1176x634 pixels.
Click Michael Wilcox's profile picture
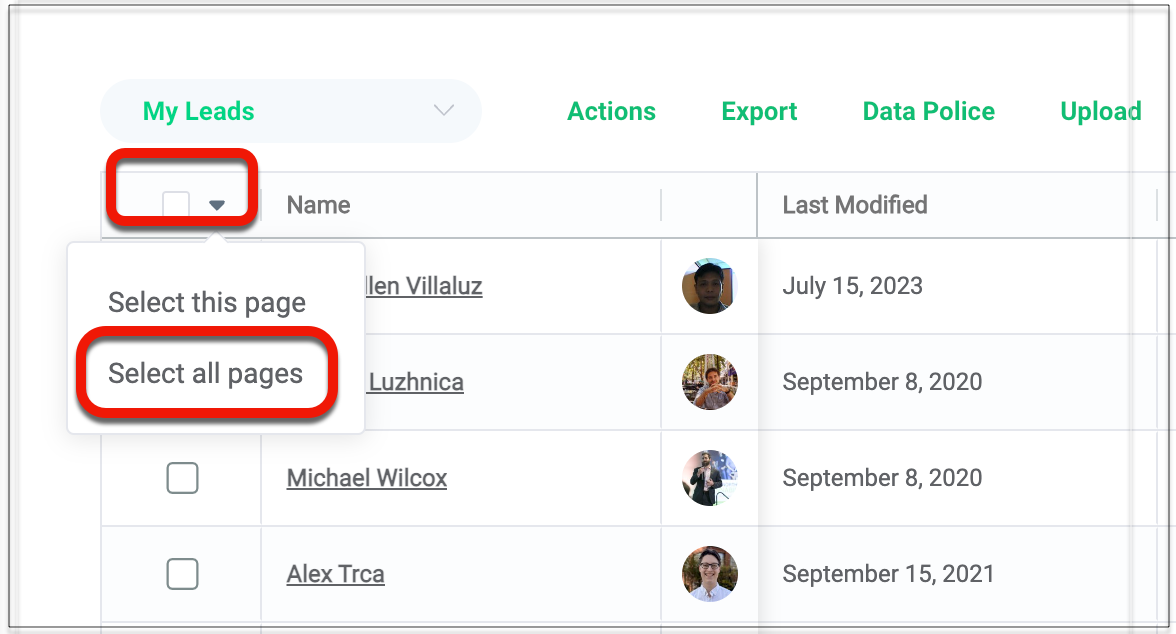coord(710,478)
